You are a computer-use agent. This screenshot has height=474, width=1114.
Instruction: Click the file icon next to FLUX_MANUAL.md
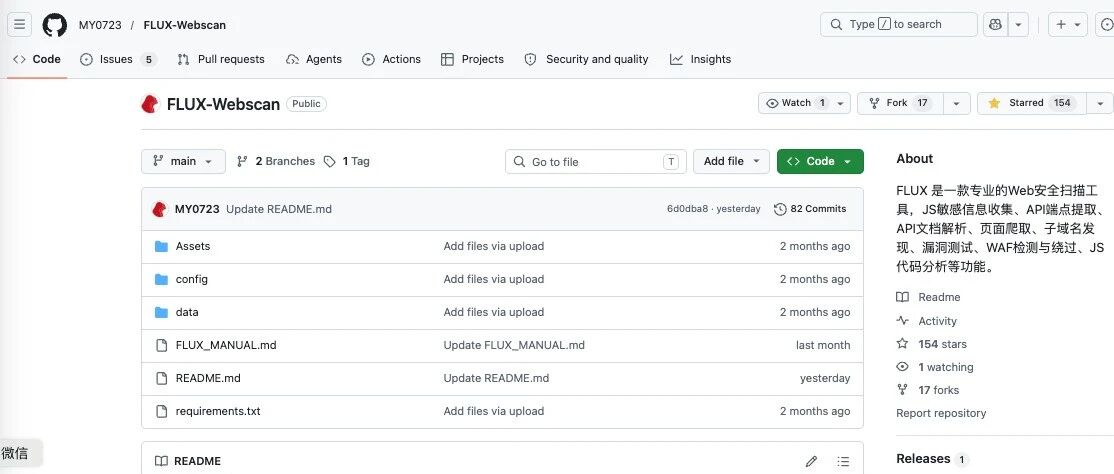tap(161, 345)
